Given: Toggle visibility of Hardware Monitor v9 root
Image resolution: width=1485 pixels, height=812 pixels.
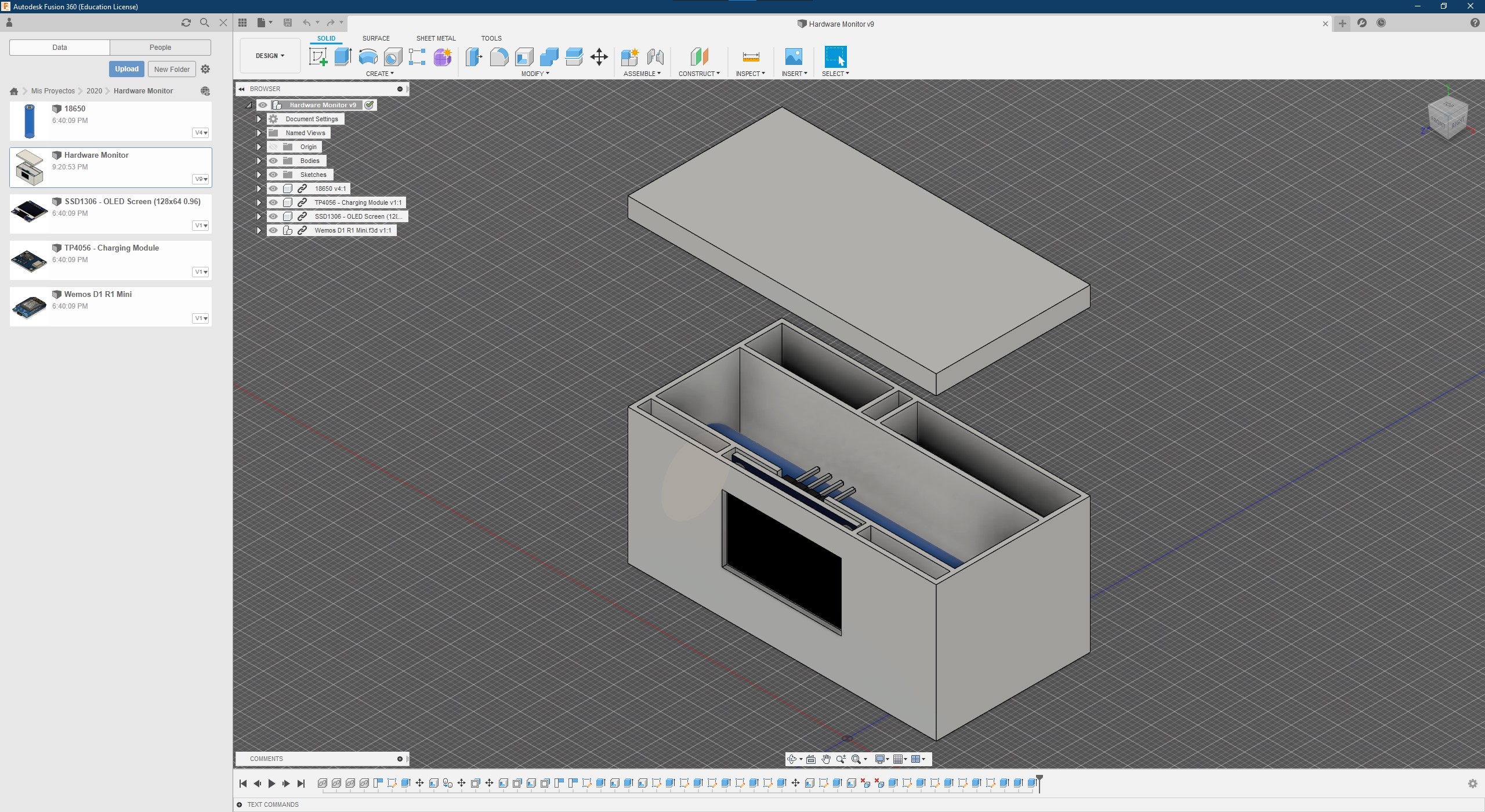Looking at the screenshot, I should pos(263,105).
